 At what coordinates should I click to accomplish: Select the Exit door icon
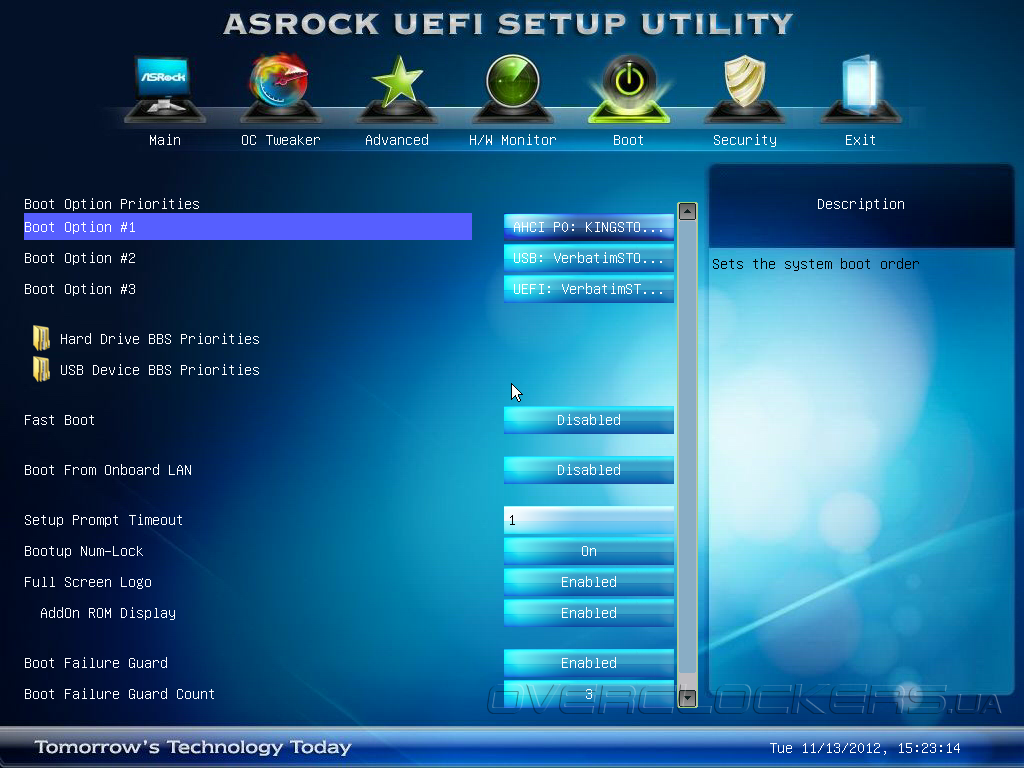861,88
